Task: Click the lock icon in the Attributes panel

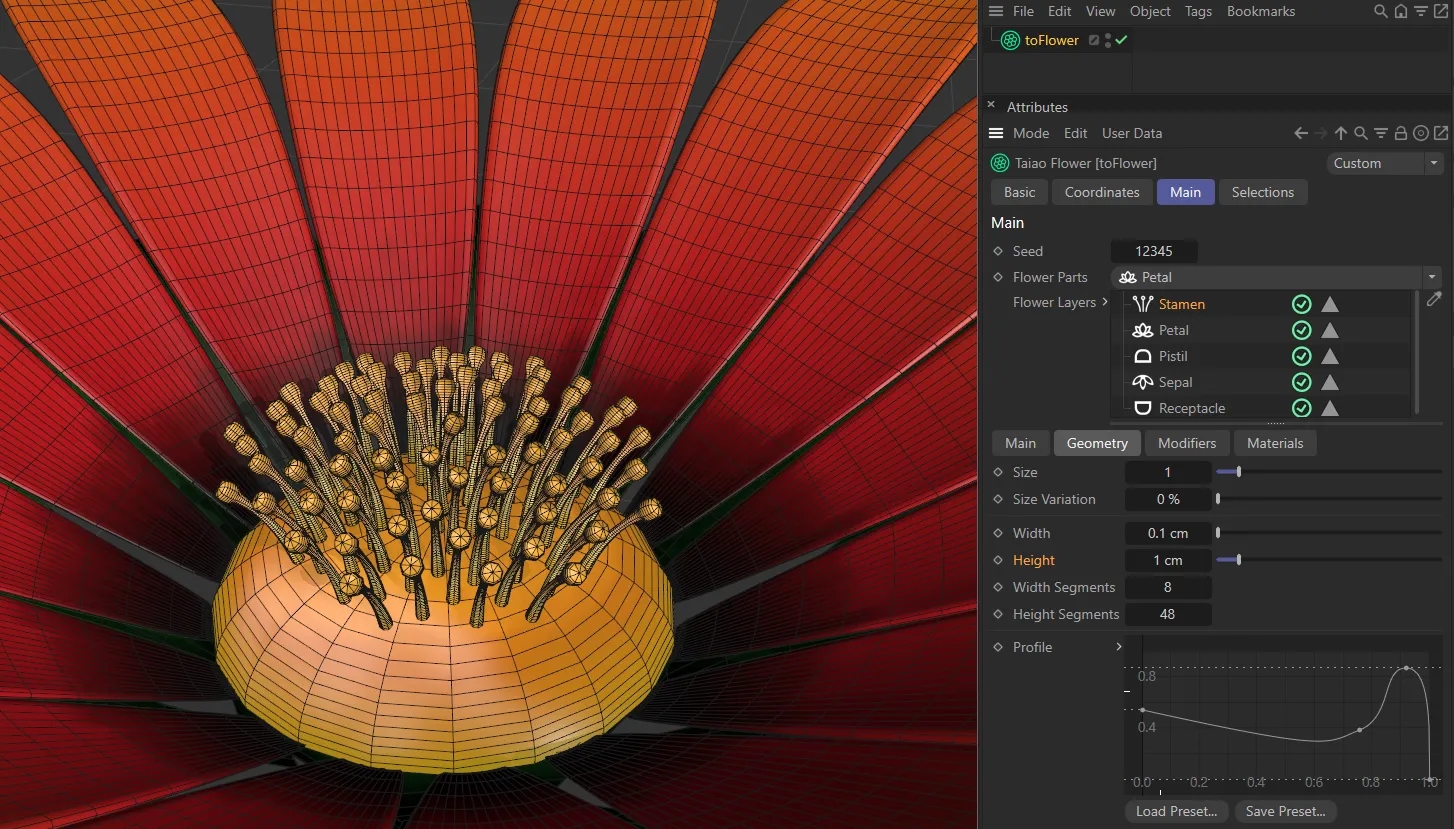Action: (1401, 132)
